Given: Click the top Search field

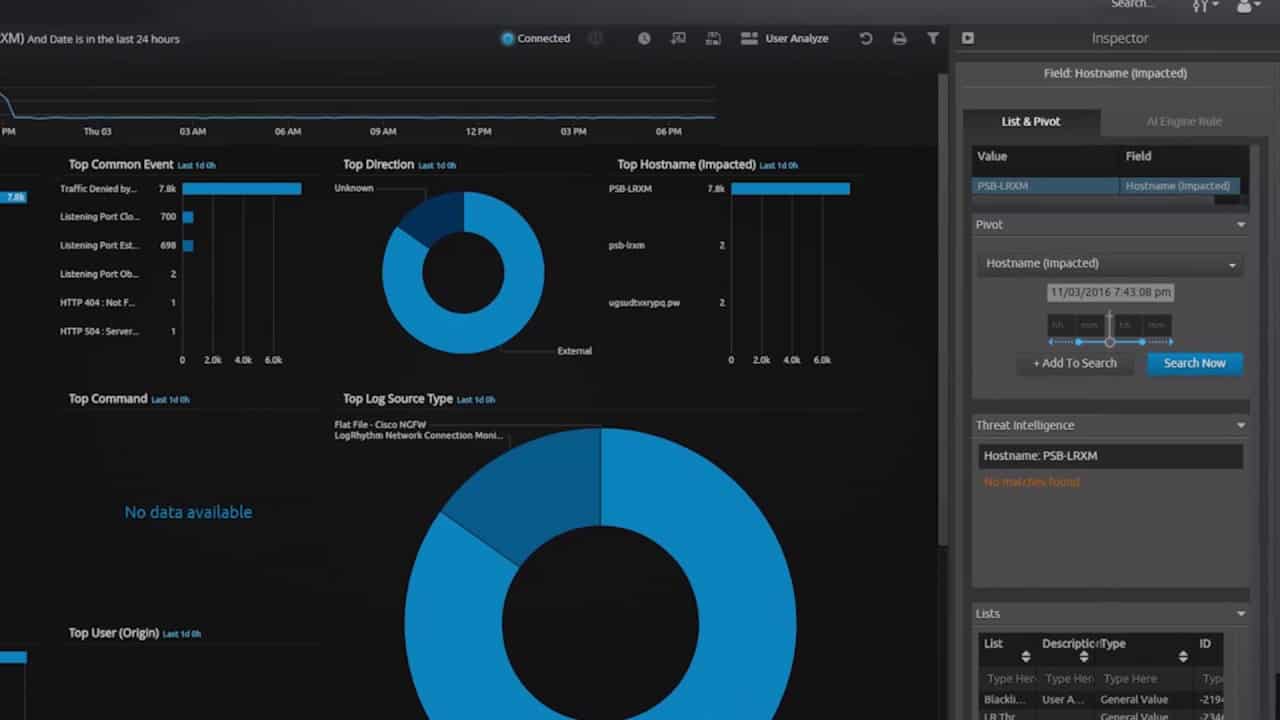Looking at the screenshot, I should pos(1133,5).
